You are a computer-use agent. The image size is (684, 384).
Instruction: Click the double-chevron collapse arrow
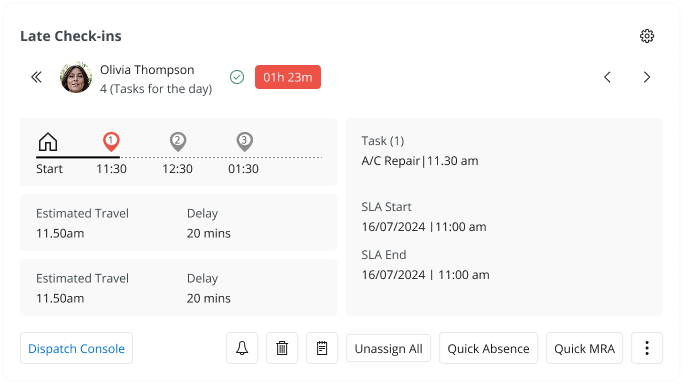[36, 77]
